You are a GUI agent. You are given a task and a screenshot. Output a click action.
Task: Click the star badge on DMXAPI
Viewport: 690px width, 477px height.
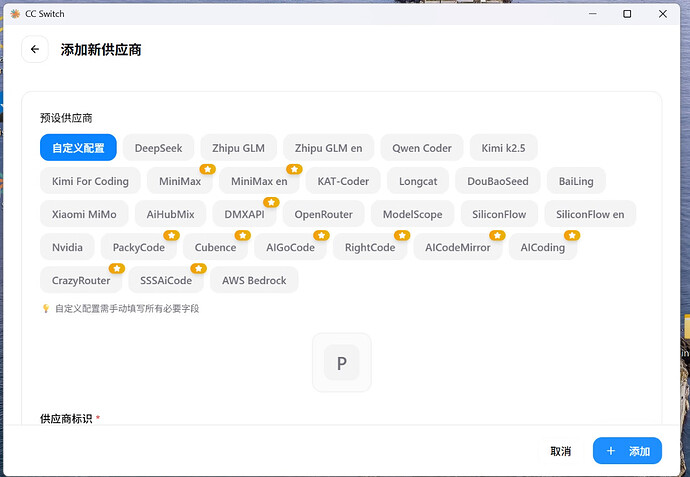click(272, 202)
